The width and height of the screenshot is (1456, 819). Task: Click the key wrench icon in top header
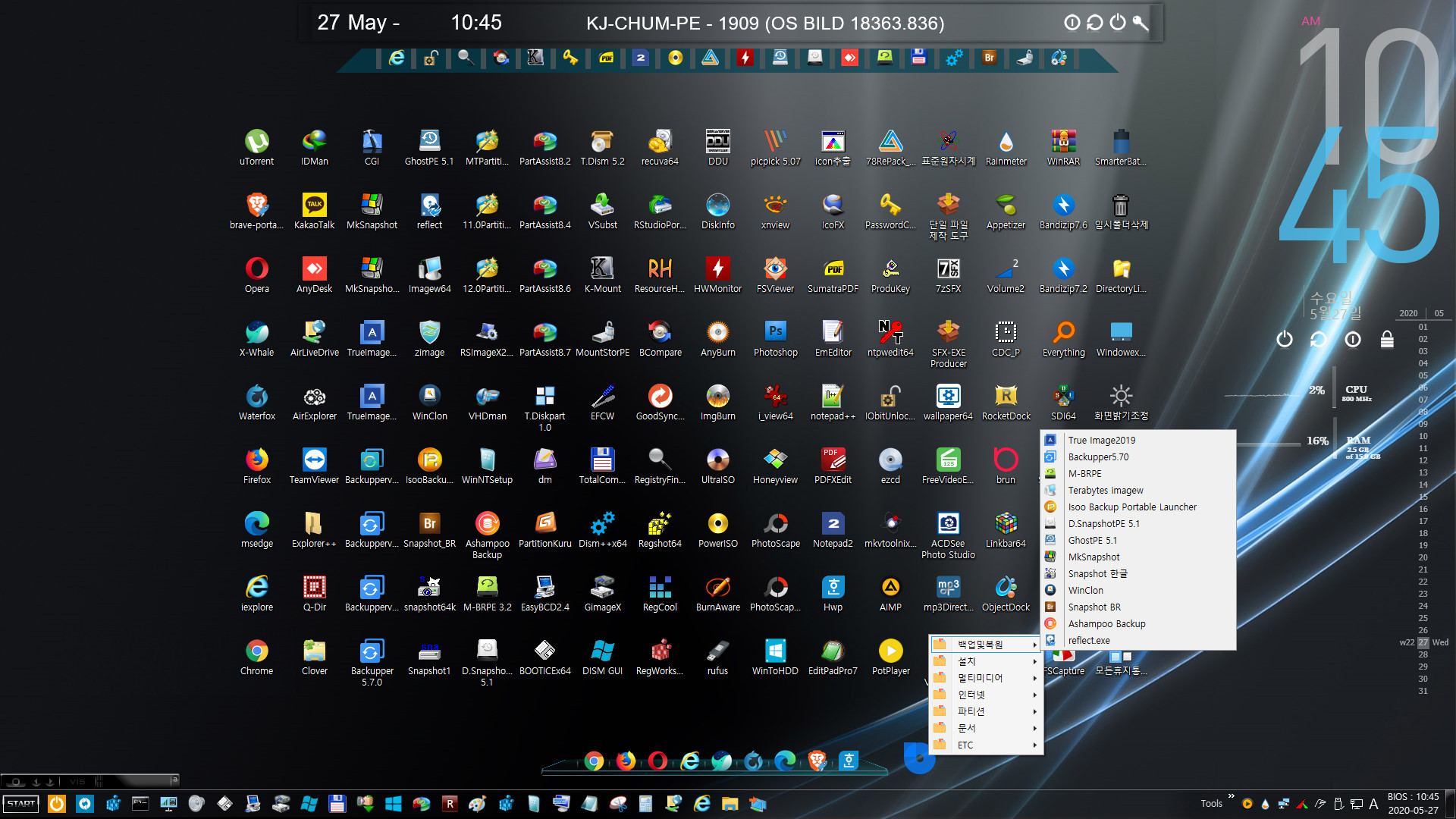coord(1141,23)
